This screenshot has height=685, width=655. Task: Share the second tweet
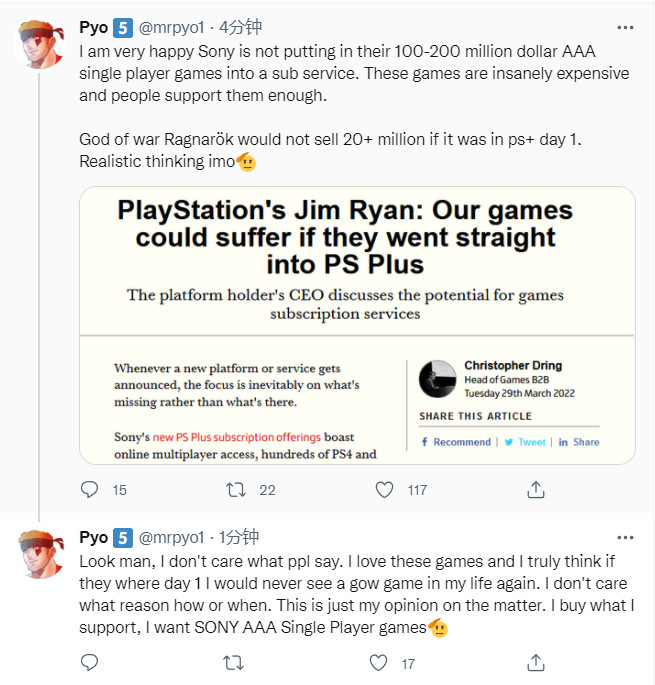tap(536, 662)
